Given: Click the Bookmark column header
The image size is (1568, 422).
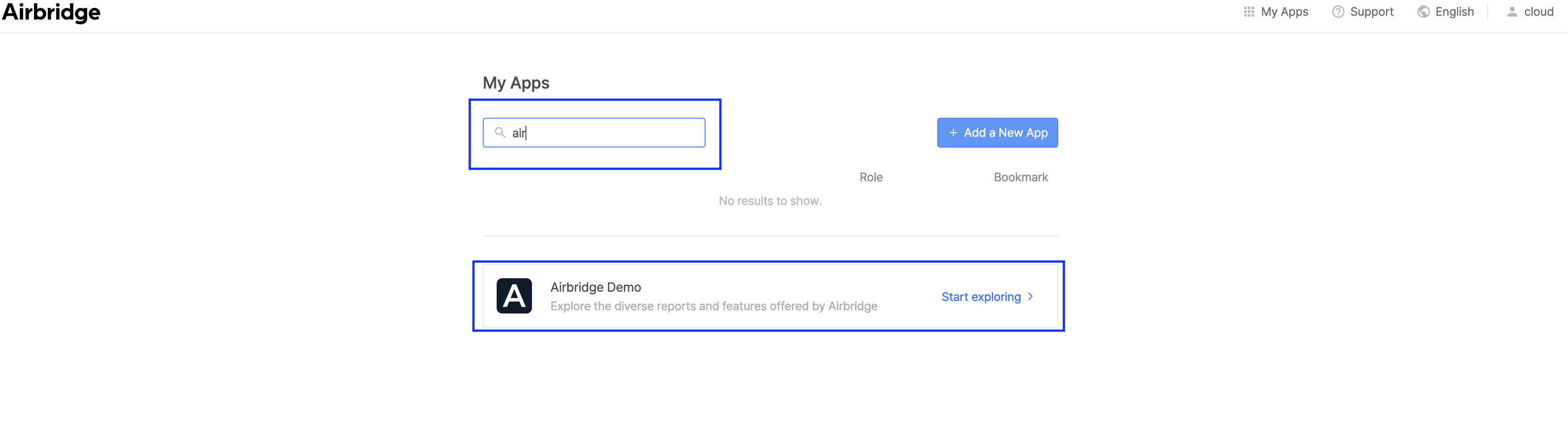Looking at the screenshot, I should pos(1021,178).
